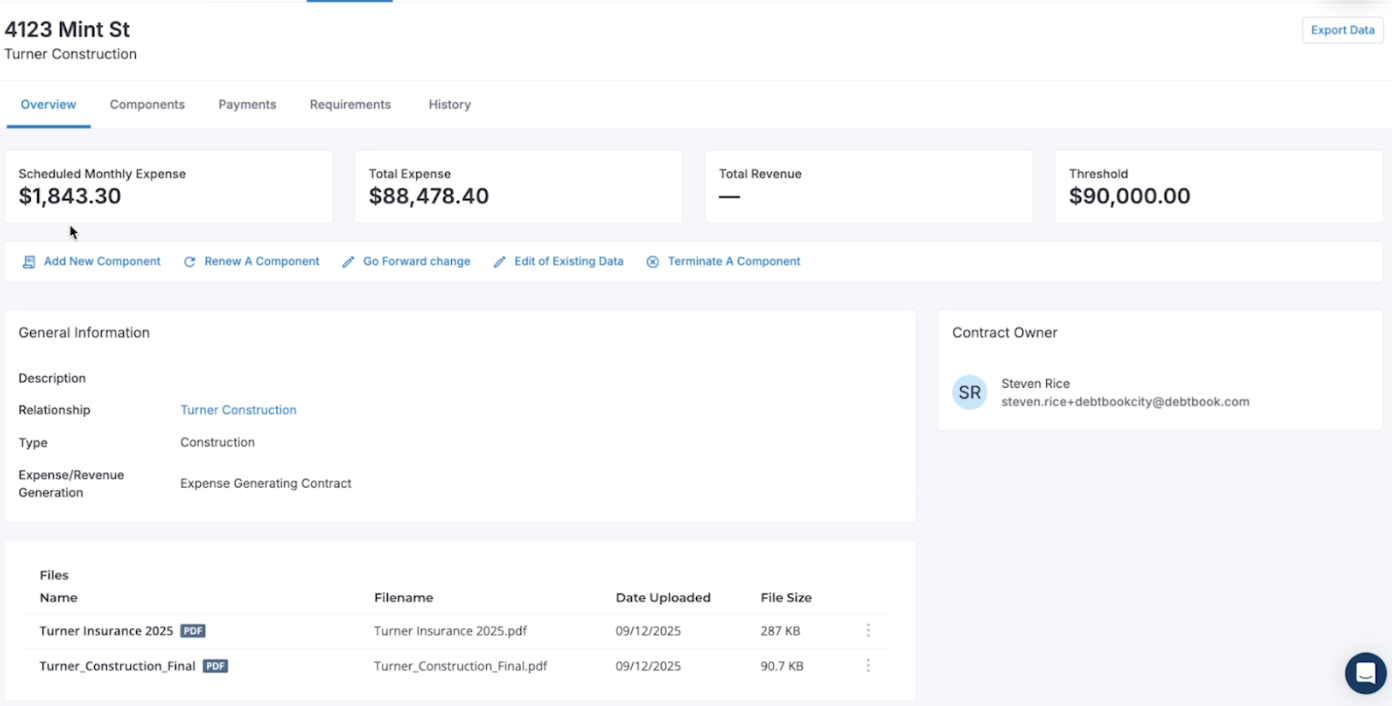Click the Export Data button
This screenshot has height=706, width=1392.
[x=1341, y=30]
